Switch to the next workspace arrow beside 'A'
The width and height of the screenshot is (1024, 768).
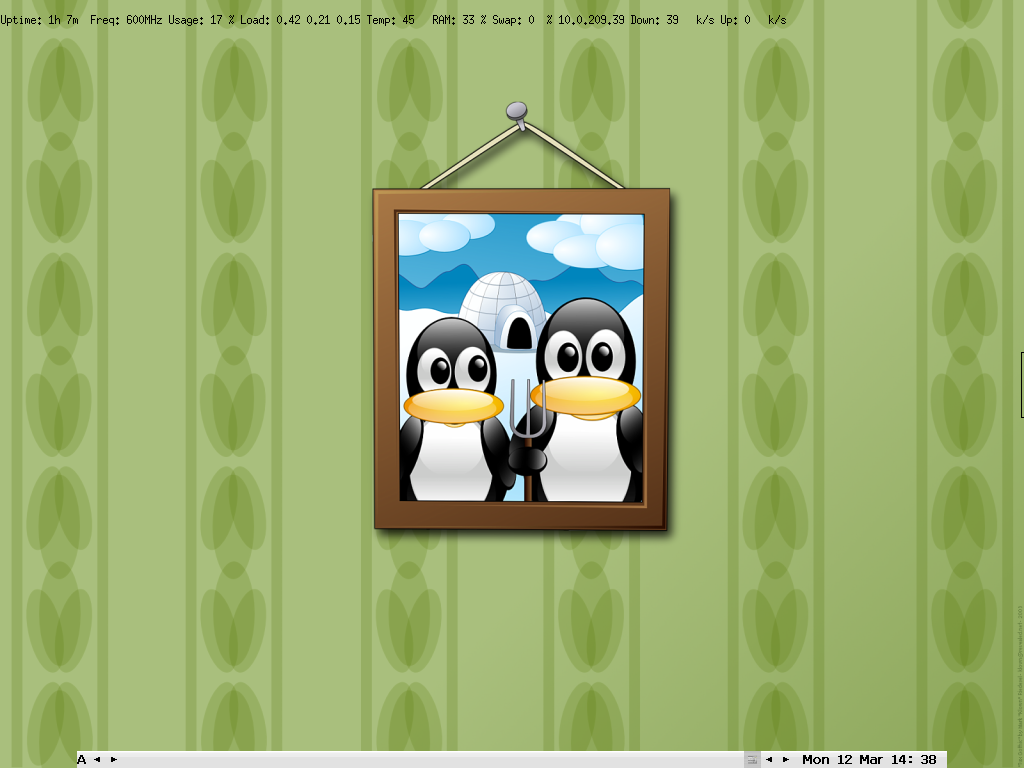(x=114, y=760)
